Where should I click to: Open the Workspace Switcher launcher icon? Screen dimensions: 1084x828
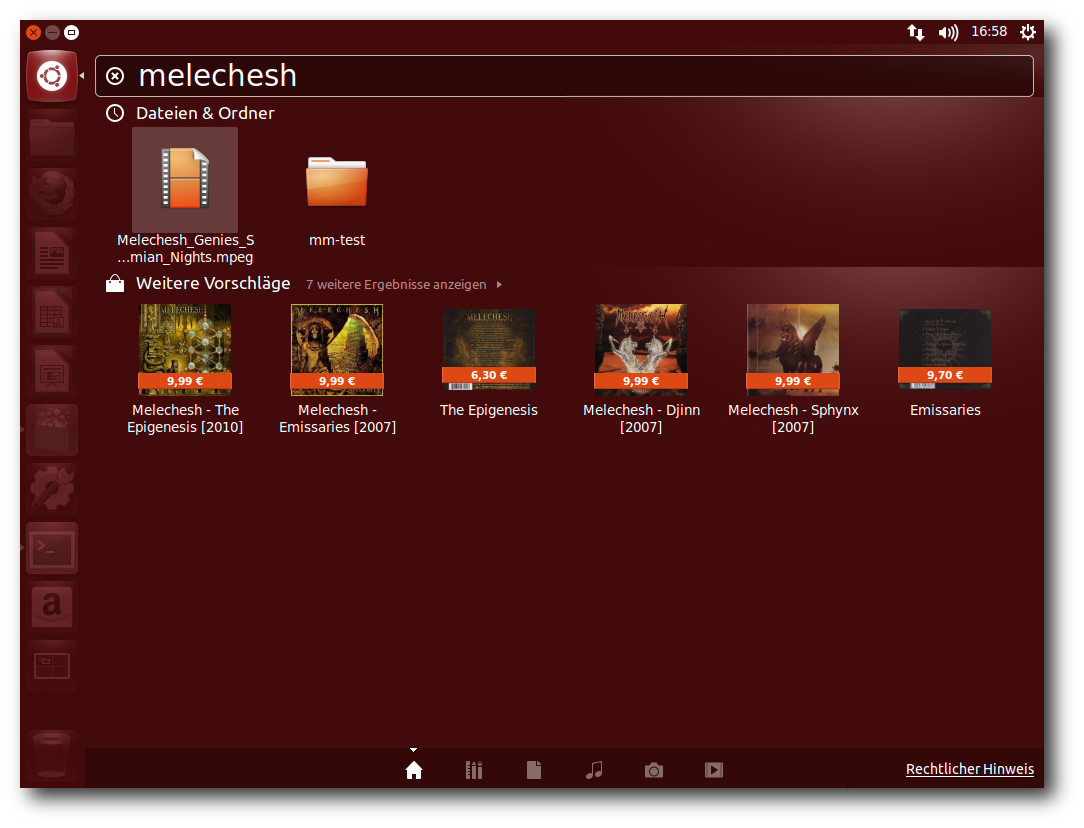(x=52, y=666)
